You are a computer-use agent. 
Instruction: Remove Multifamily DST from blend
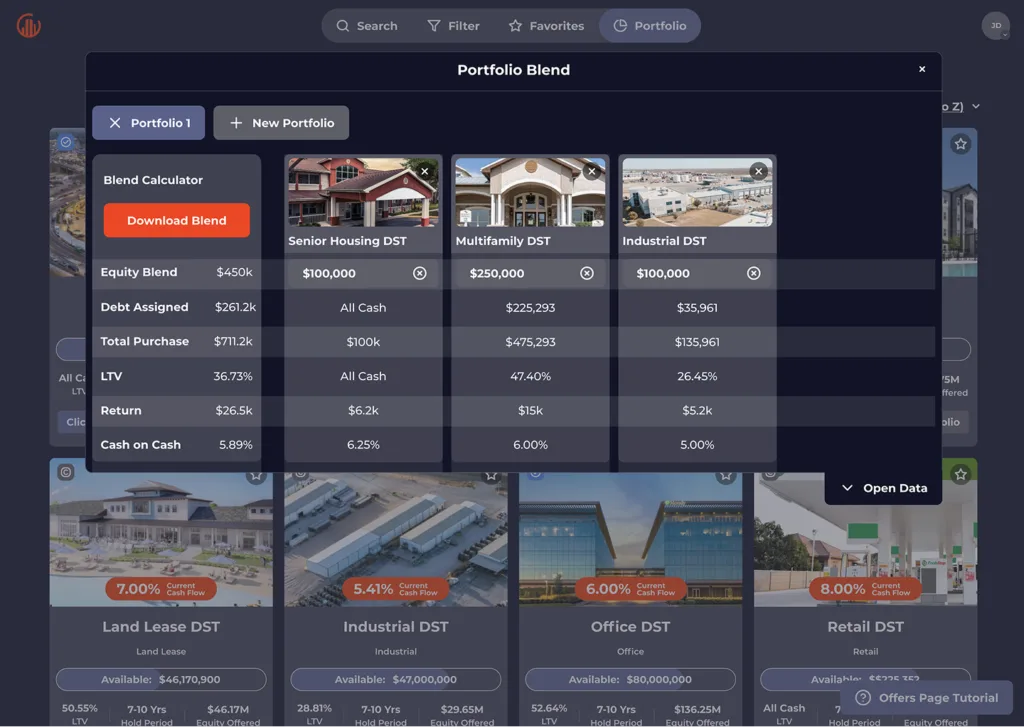(592, 171)
